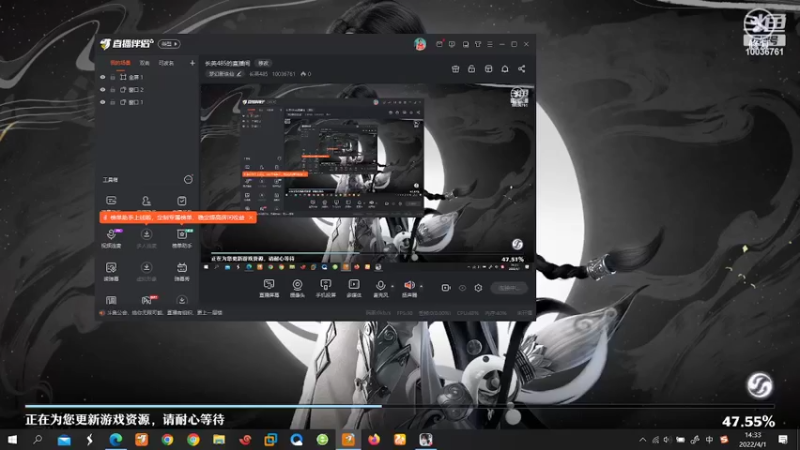
Task: Click the announcement text in the status bar
Action: 165,313
